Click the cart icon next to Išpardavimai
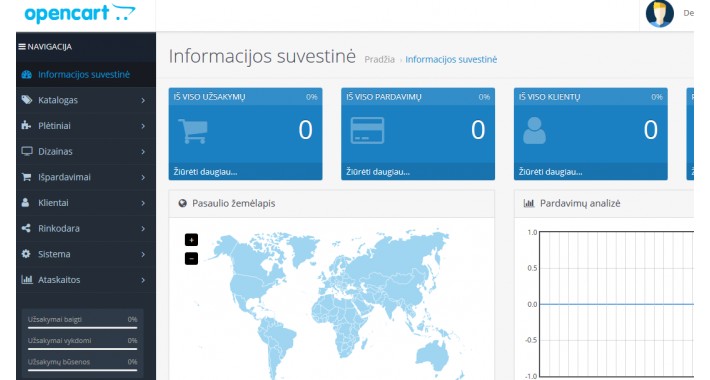This screenshot has height=380, width=710. (x=26, y=177)
